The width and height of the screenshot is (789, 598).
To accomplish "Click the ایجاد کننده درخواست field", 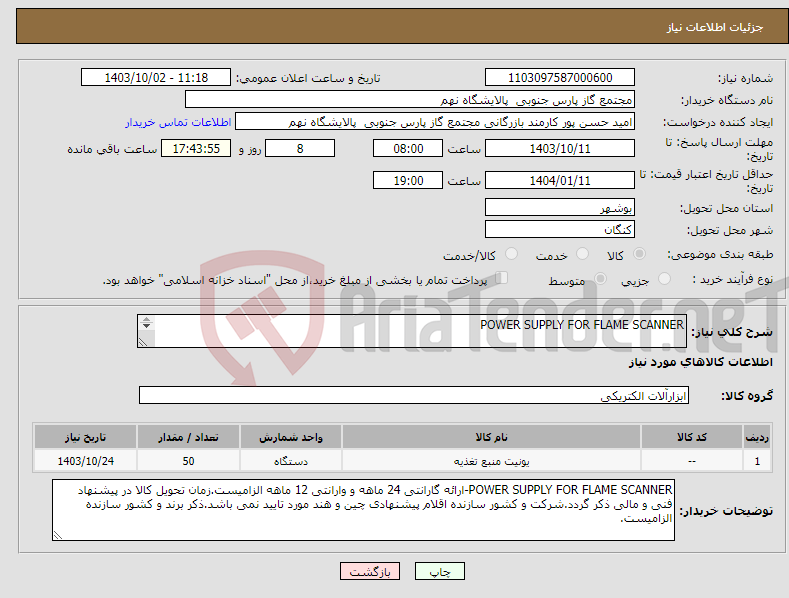I will point(435,121).
